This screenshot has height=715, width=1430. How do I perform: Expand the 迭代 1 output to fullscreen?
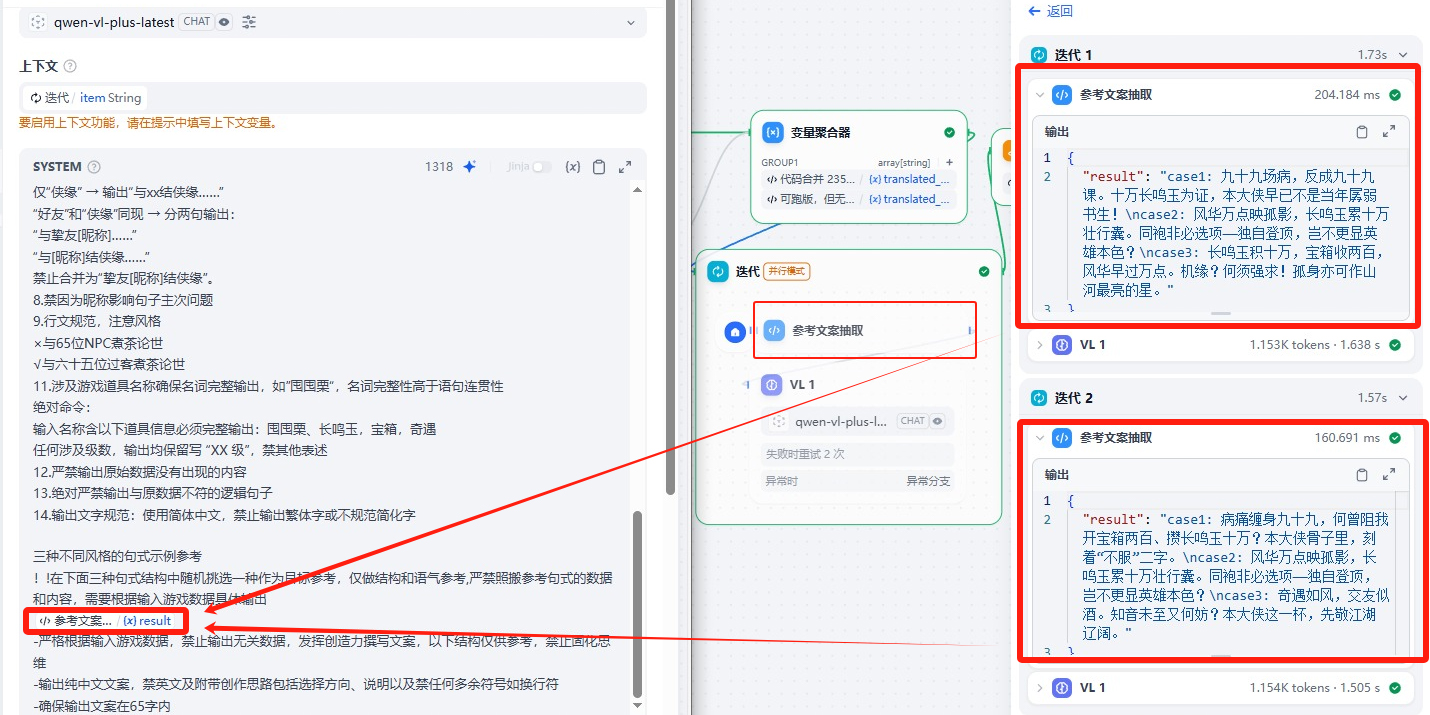click(1389, 132)
